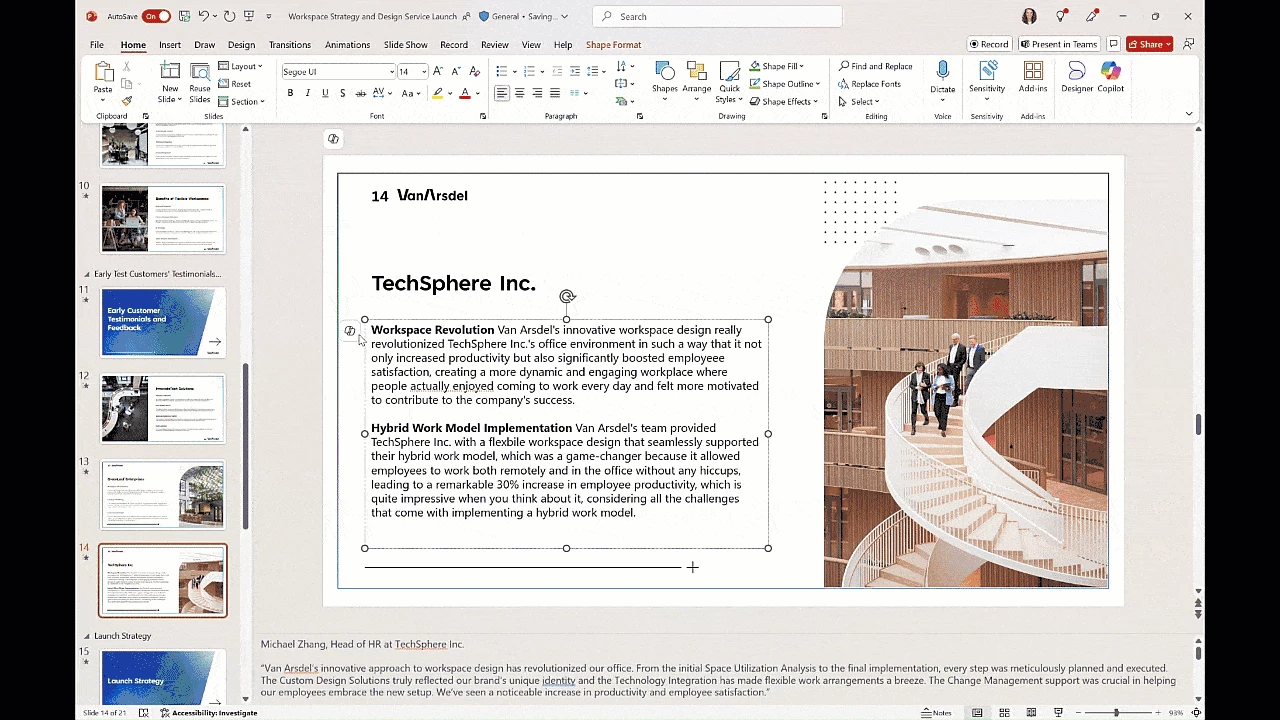Expand the Select dropdown in Editing

point(859,101)
